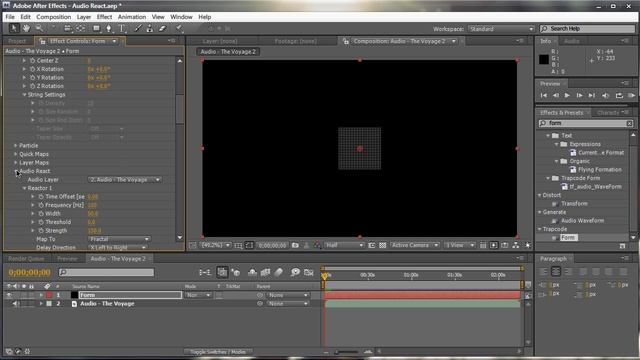Take snapshot in composition viewer
The image size is (640, 360).
pos(295,245)
